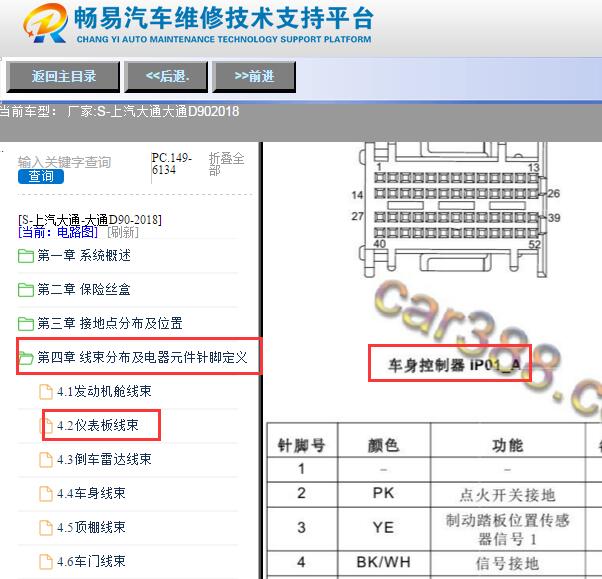Viewport: 602px width, 579px height.
Task: Open 4.6车门线束 page
Action: coord(91,561)
